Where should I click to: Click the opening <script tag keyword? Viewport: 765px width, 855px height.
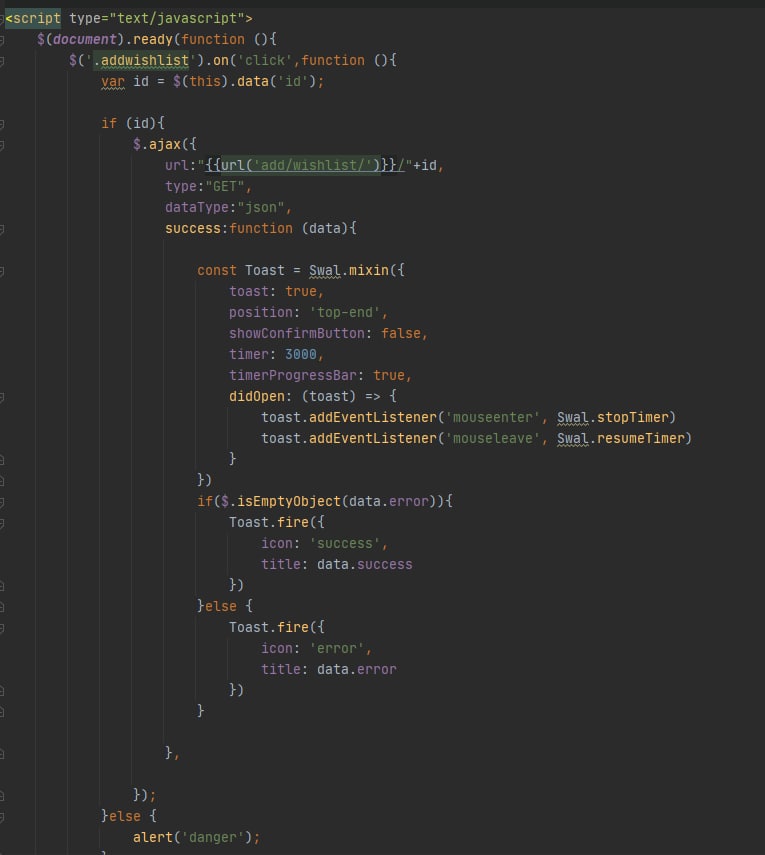[33, 19]
